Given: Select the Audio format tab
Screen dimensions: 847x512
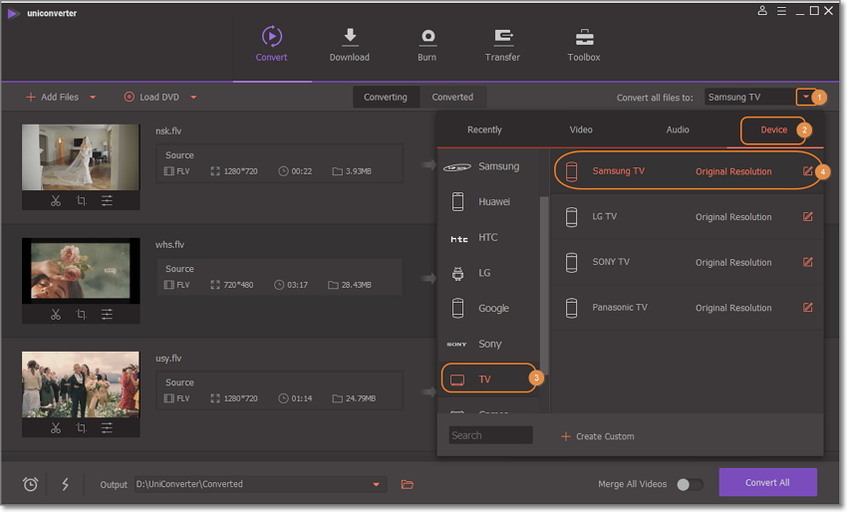Looking at the screenshot, I should 677,130.
